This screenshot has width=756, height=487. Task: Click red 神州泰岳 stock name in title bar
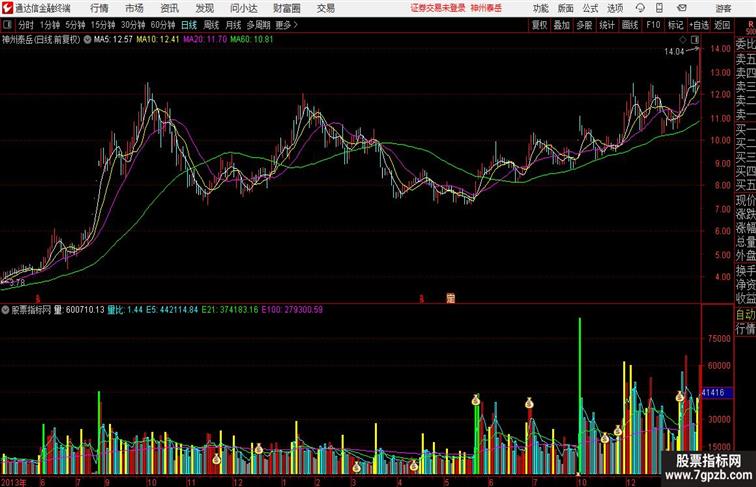point(486,8)
